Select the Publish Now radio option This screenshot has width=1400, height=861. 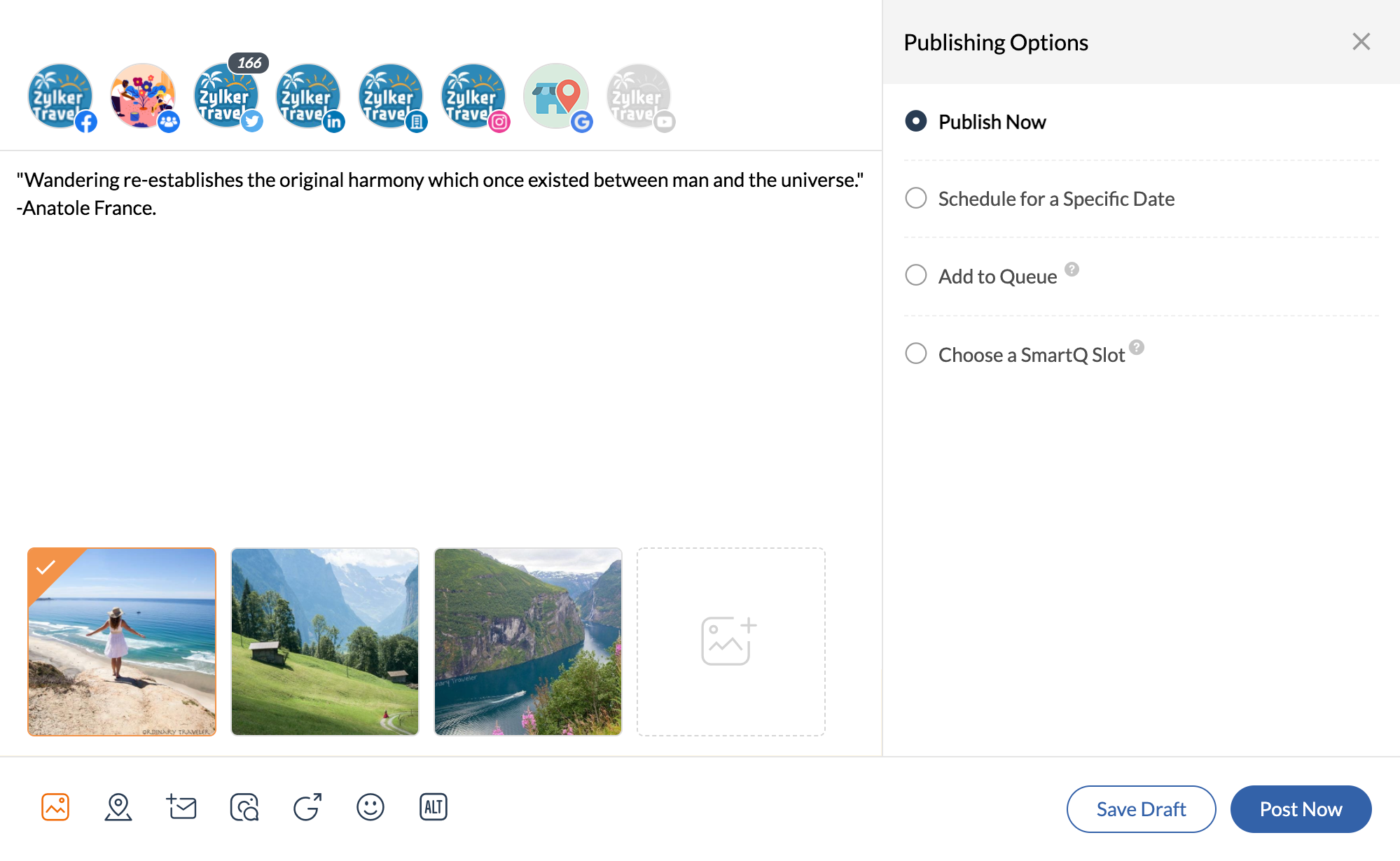coord(916,121)
